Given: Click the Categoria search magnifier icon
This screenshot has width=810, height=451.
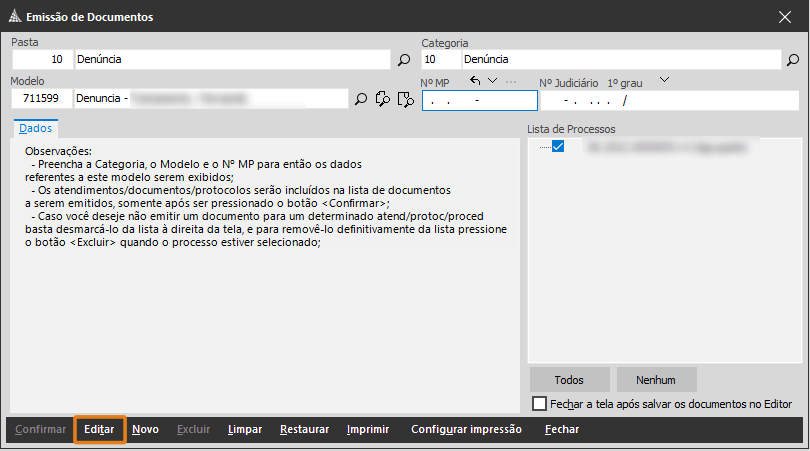Looking at the screenshot, I should pyautogui.click(x=792, y=60).
